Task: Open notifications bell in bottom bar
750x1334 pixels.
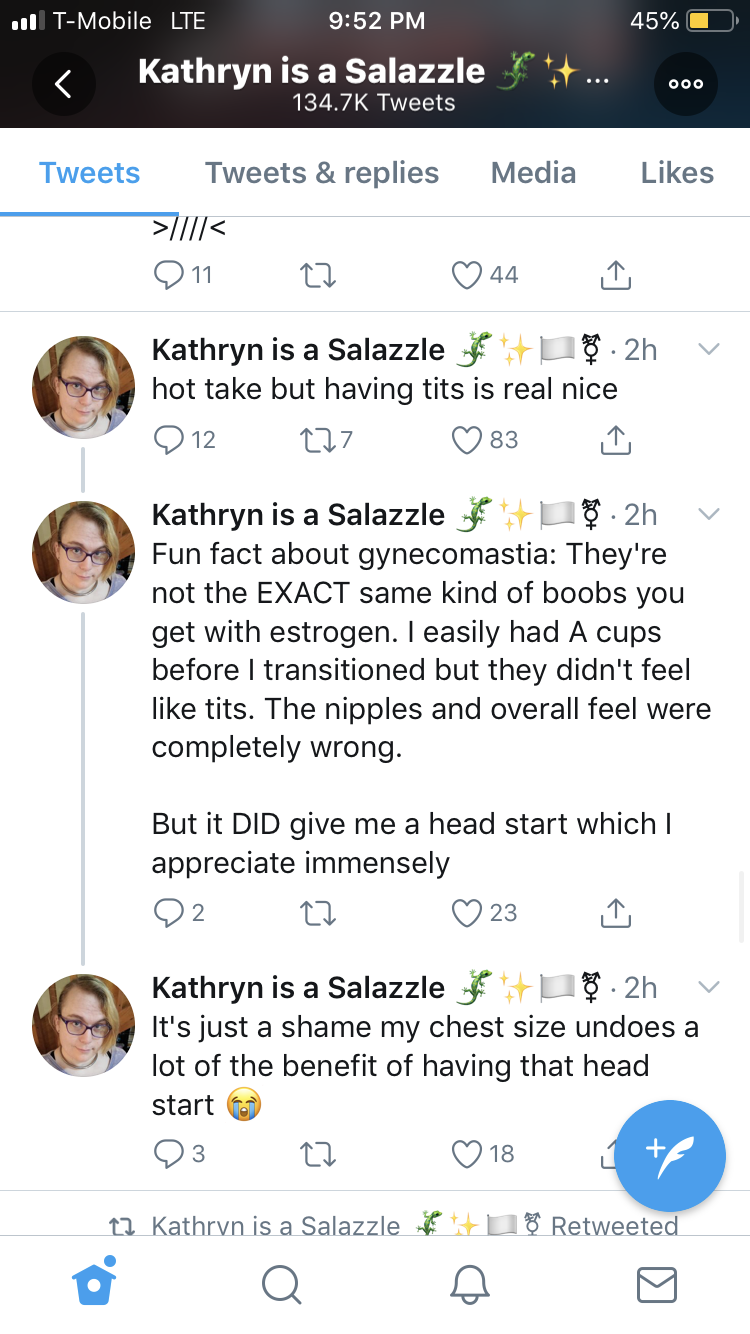Action: [470, 1284]
